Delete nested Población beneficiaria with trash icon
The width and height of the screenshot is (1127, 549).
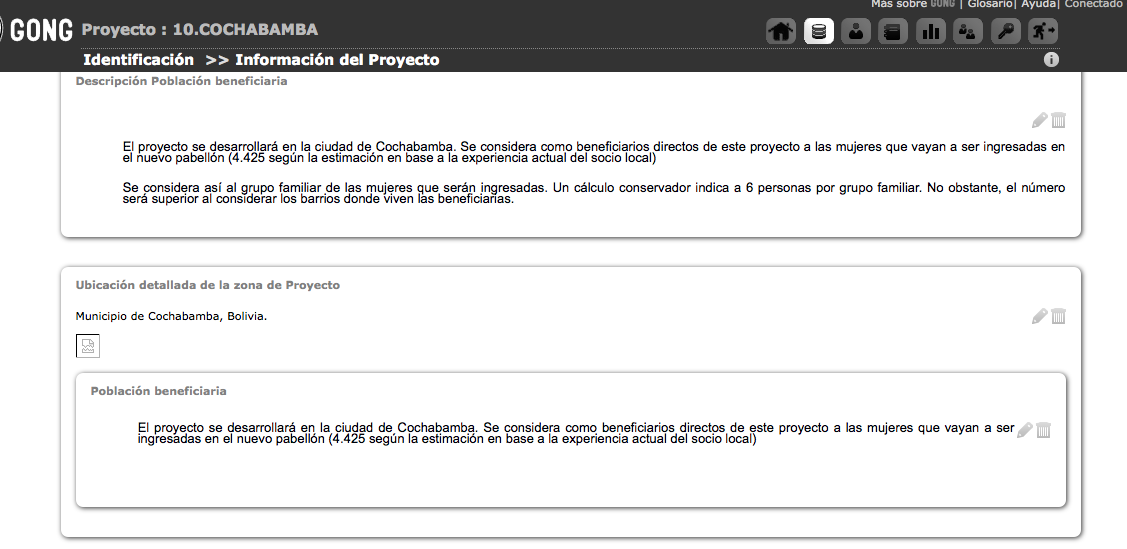[1044, 430]
